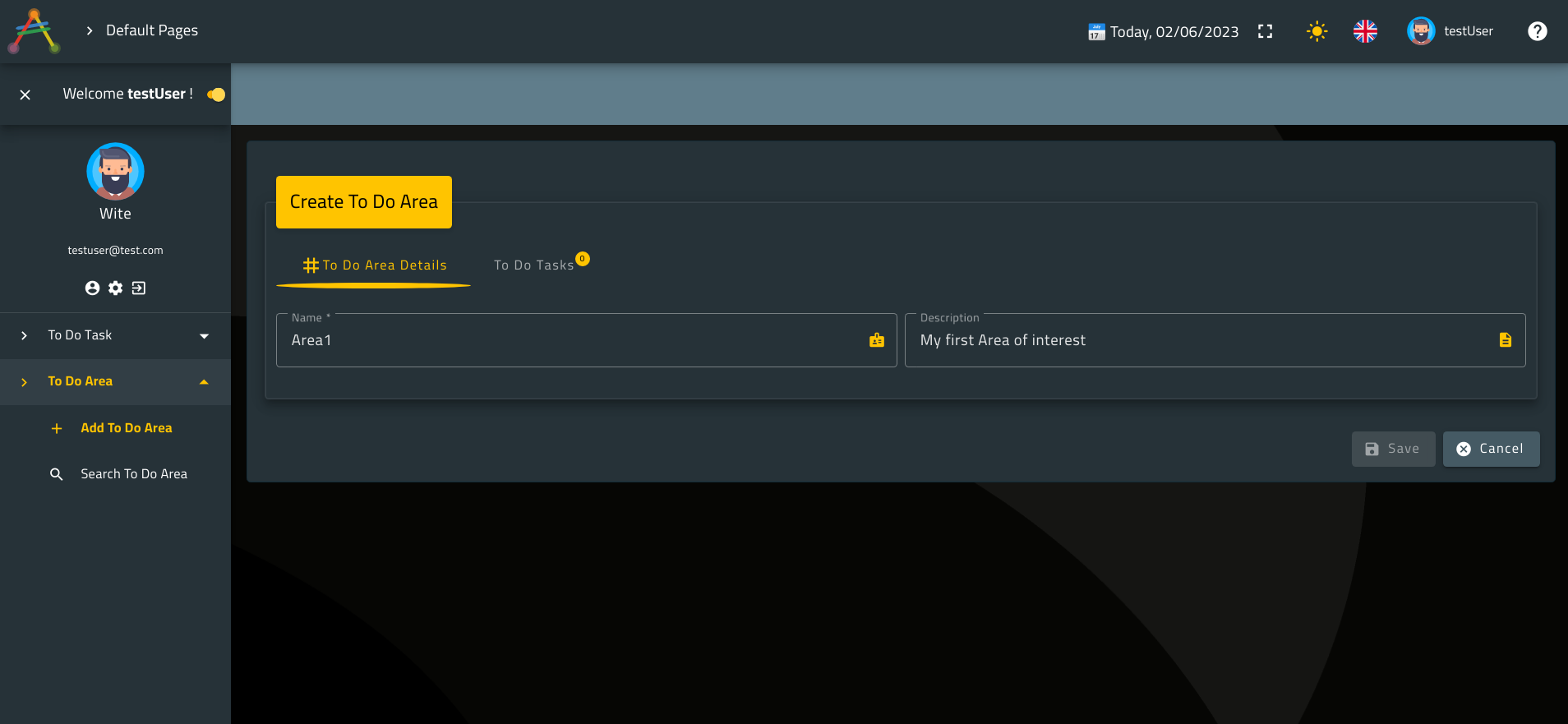Screen dimensions: 1568x724
Task: Toggle fullscreen mode icon
Action: [x=1266, y=31]
